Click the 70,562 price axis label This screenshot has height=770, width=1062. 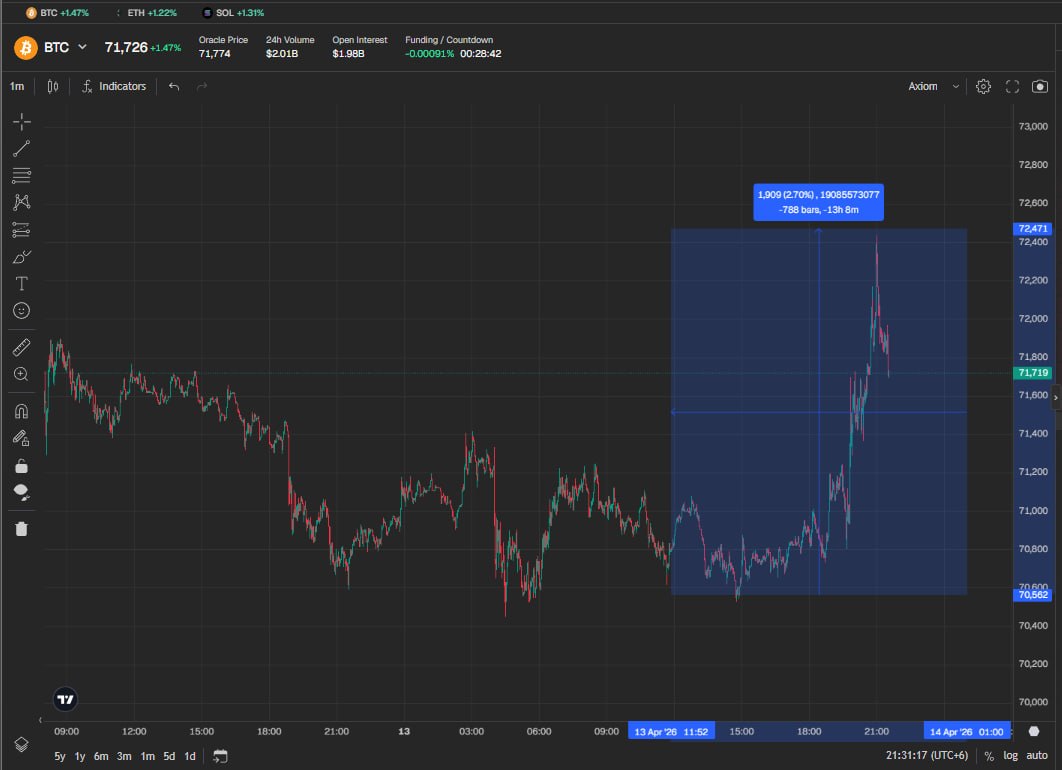(x=1032, y=595)
